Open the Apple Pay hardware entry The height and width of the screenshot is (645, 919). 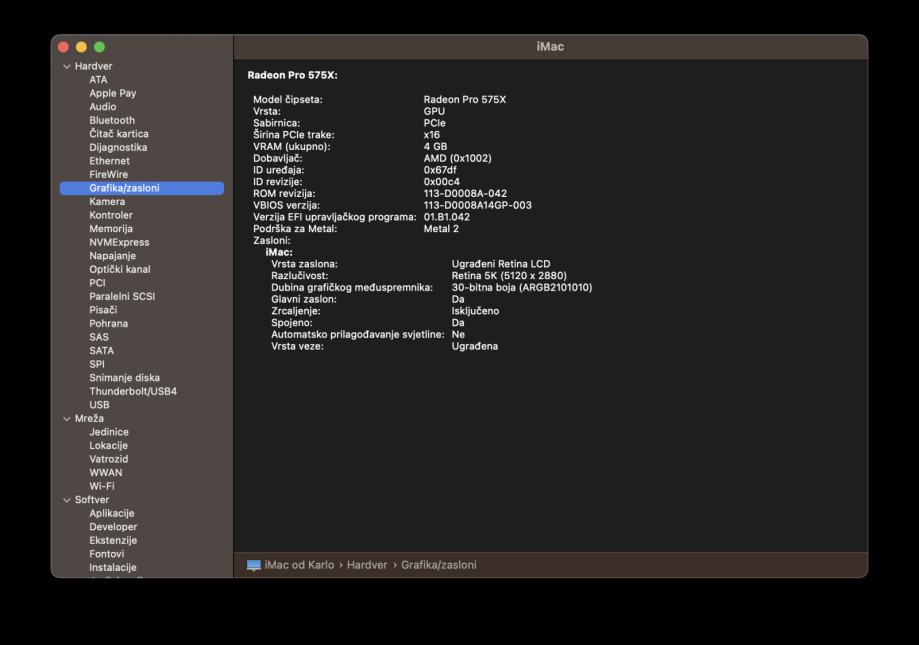pos(112,93)
